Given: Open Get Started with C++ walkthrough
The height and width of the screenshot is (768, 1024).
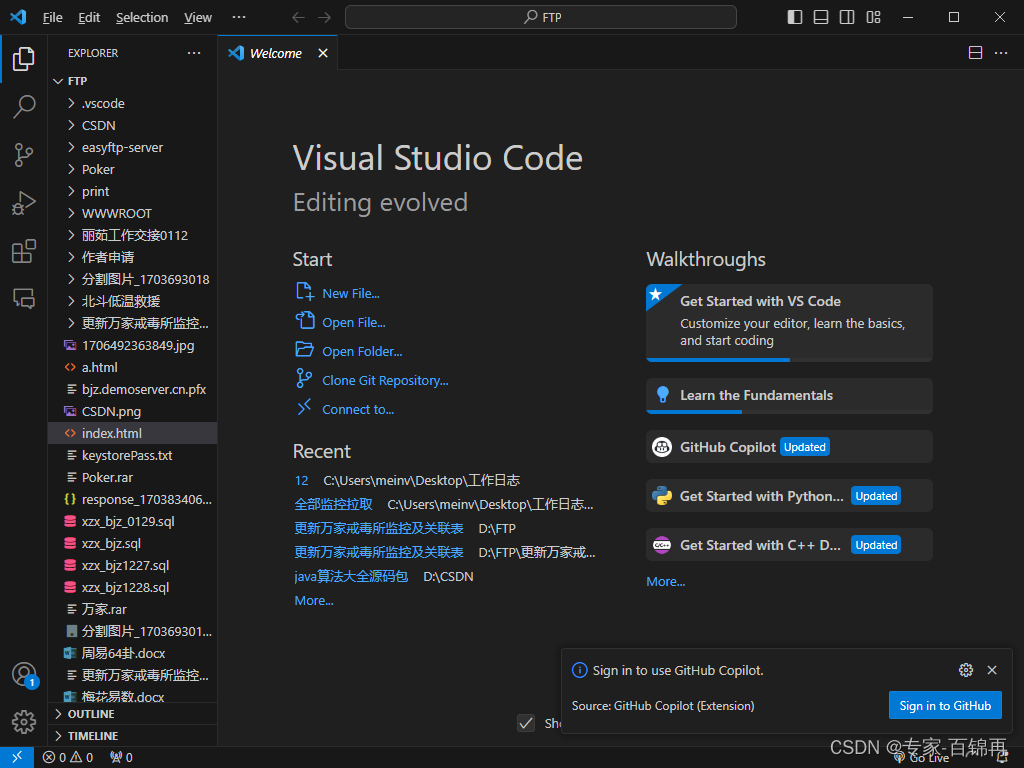Looking at the screenshot, I should click(x=789, y=545).
